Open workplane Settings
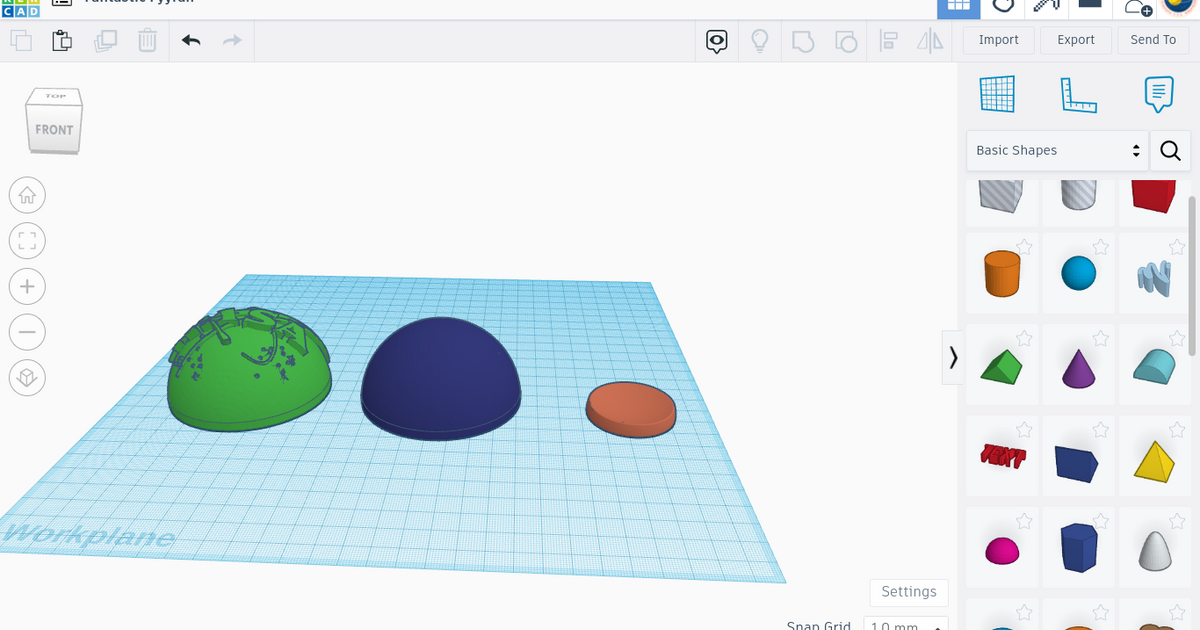 click(908, 592)
